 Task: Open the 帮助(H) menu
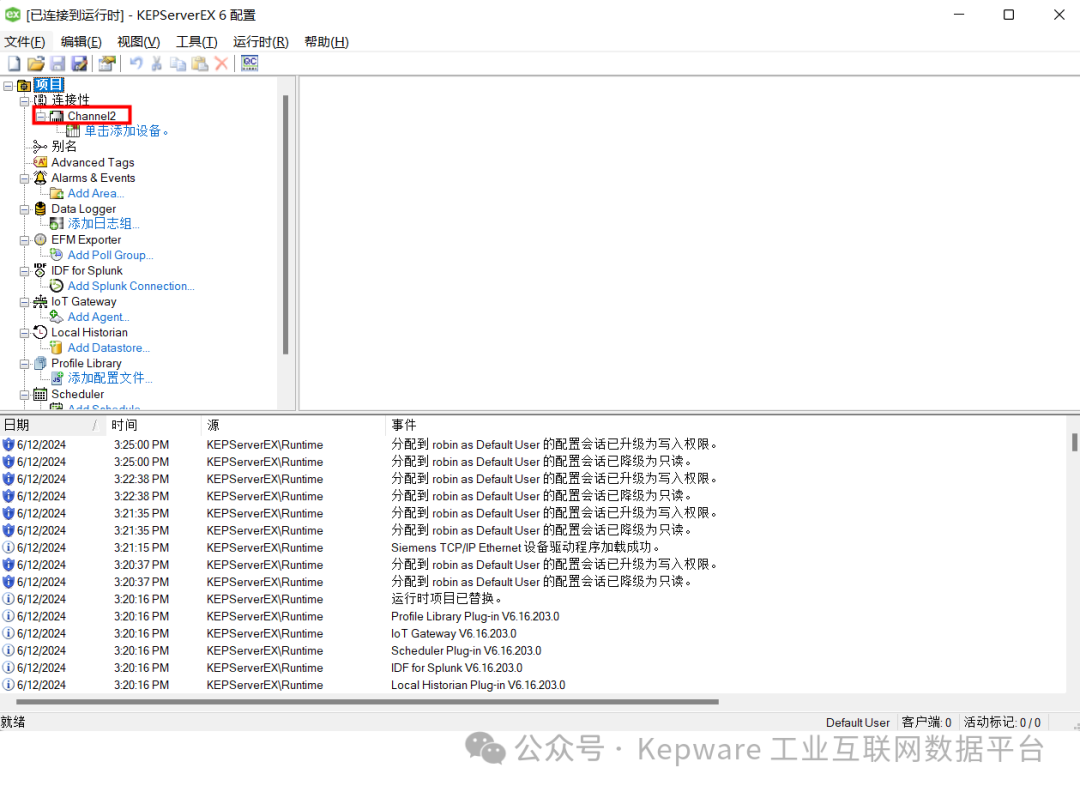326,42
